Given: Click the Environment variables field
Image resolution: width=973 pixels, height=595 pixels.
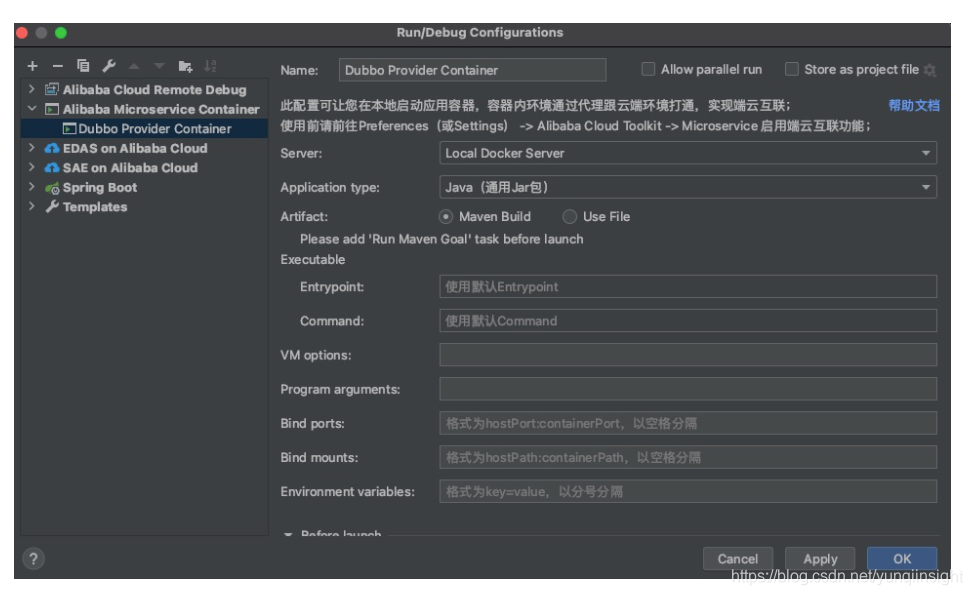Looking at the screenshot, I should point(688,491).
